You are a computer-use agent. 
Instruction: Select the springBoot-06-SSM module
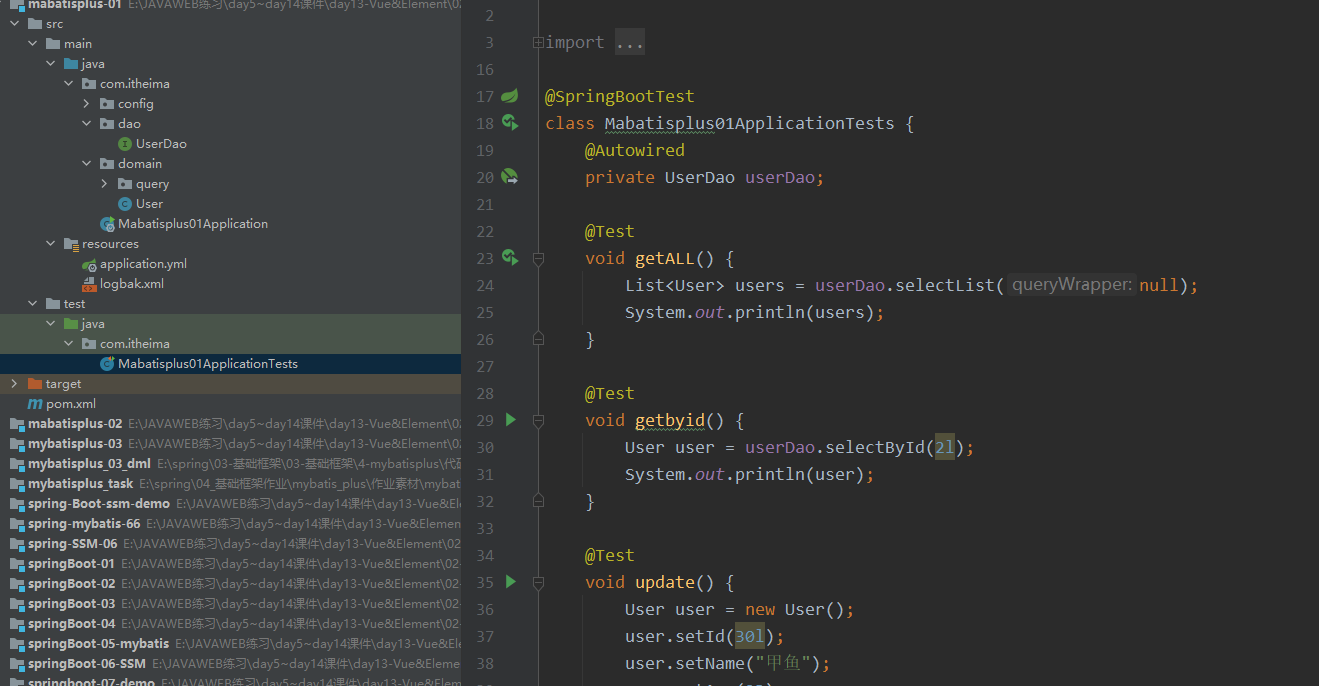(87, 664)
